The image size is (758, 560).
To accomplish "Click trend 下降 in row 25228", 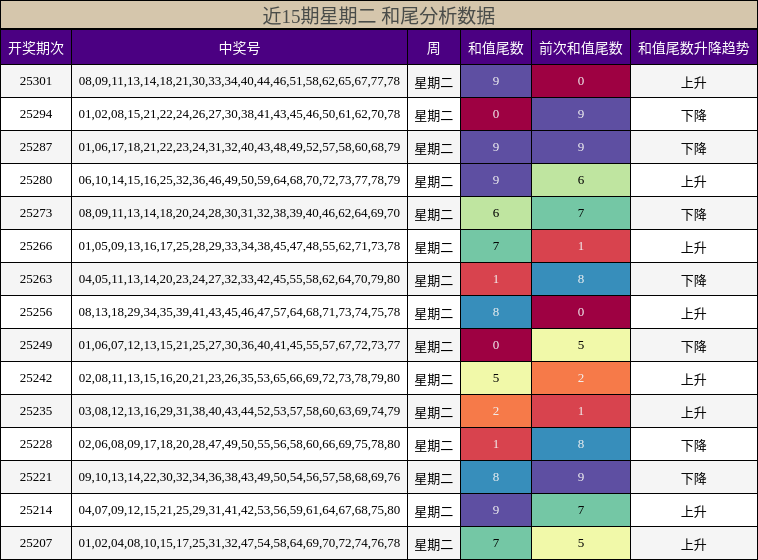I will 694,445.
